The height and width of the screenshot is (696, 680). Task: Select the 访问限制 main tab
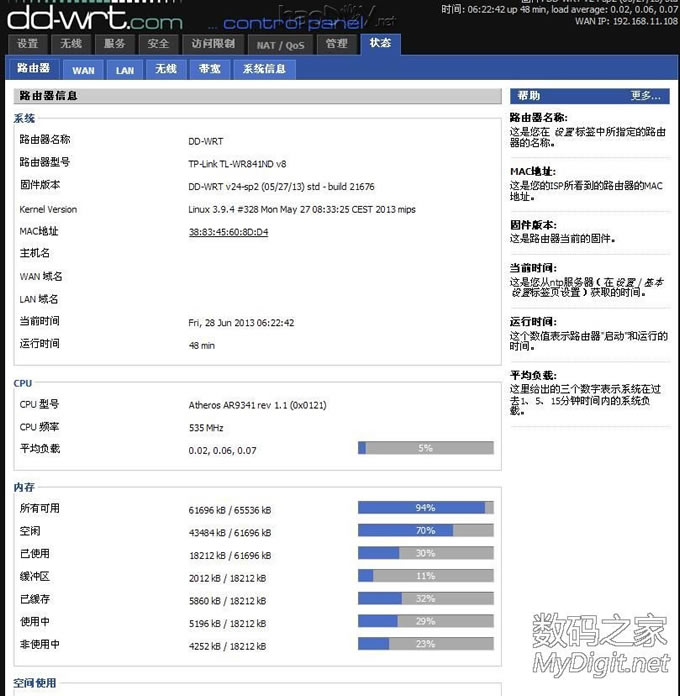[212, 44]
